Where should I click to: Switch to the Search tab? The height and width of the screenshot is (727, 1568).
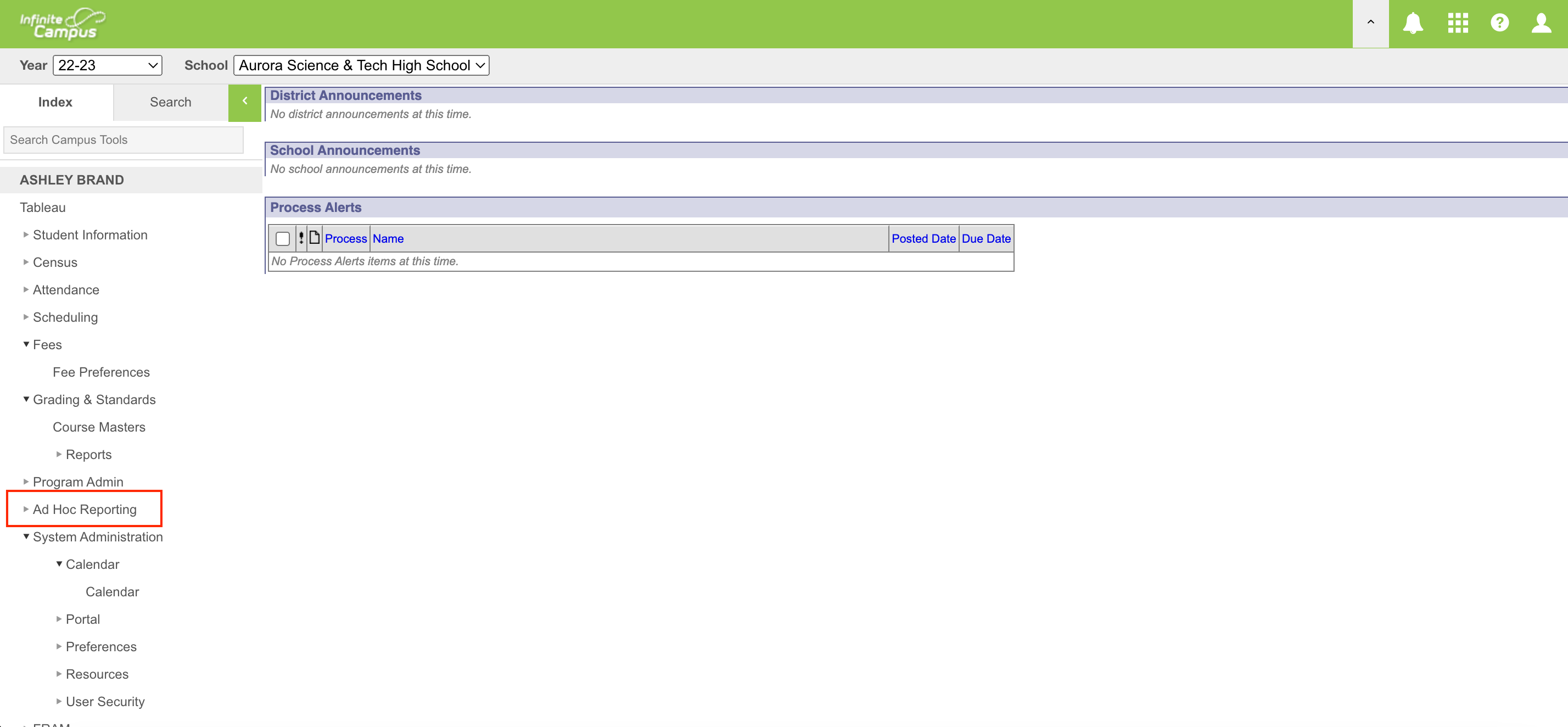(170, 102)
